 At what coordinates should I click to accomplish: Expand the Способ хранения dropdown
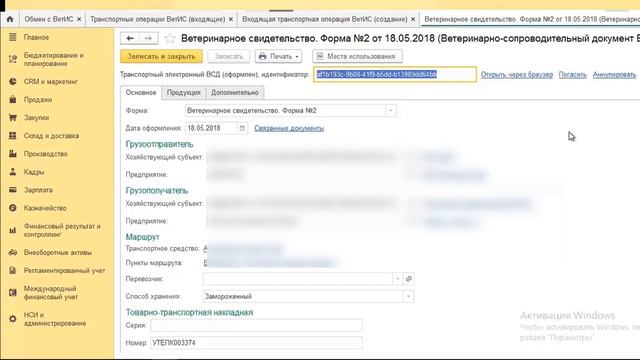[x=408, y=296]
